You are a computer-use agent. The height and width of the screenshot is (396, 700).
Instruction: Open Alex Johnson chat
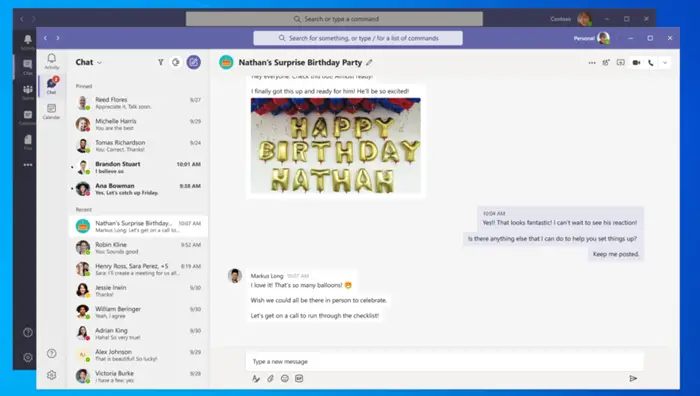point(138,355)
